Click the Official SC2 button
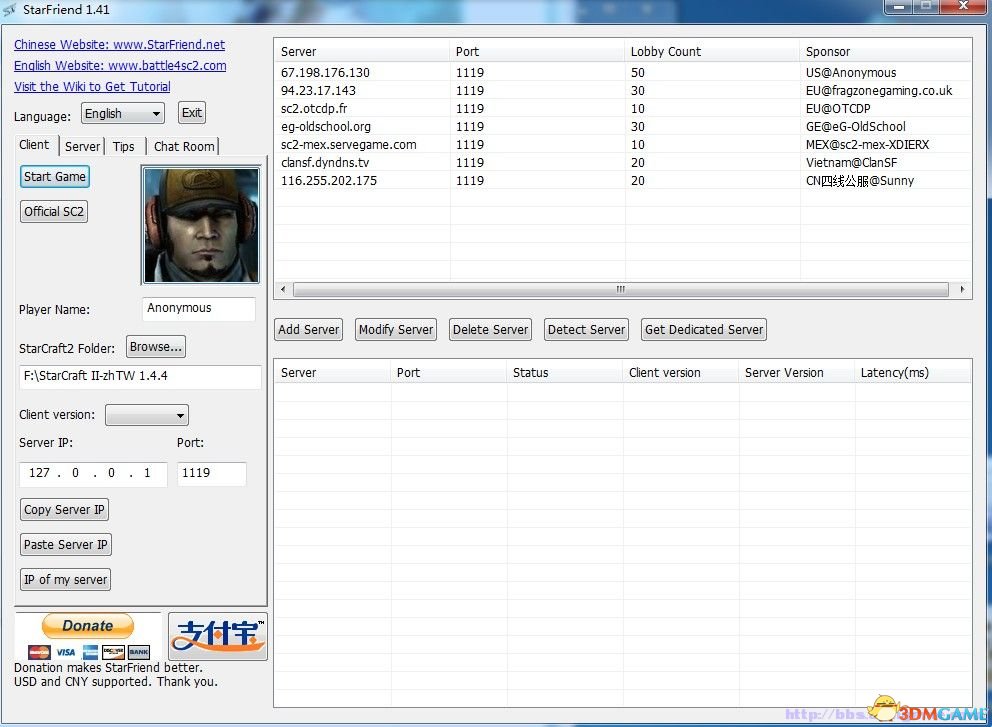The height and width of the screenshot is (727, 992). click(54, 211)
